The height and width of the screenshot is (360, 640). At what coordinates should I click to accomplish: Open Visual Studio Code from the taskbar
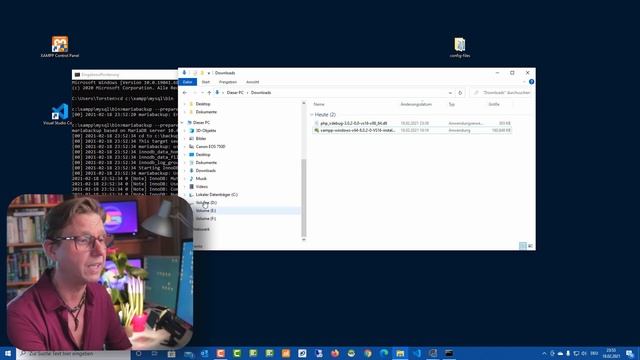pos(416,353)
